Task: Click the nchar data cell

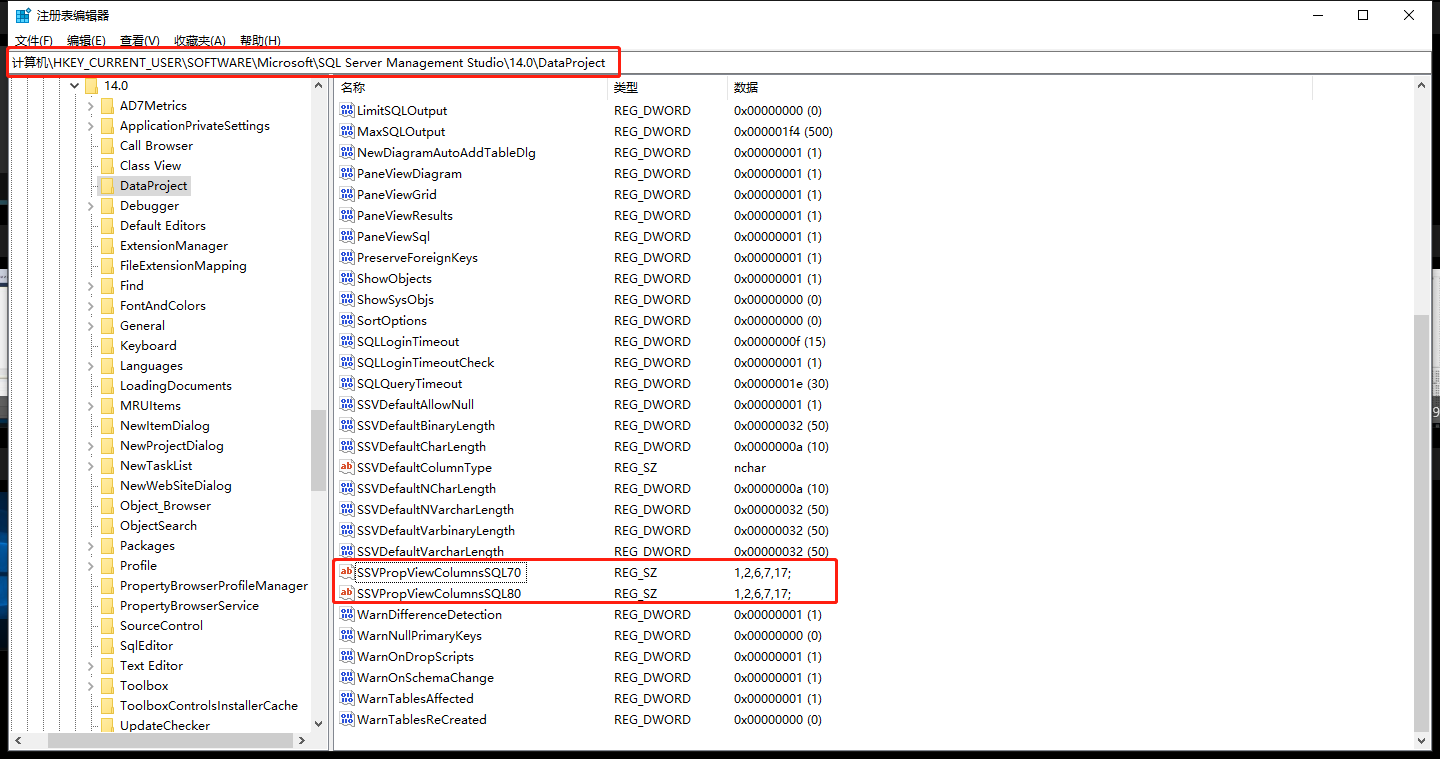Action: 750,467
